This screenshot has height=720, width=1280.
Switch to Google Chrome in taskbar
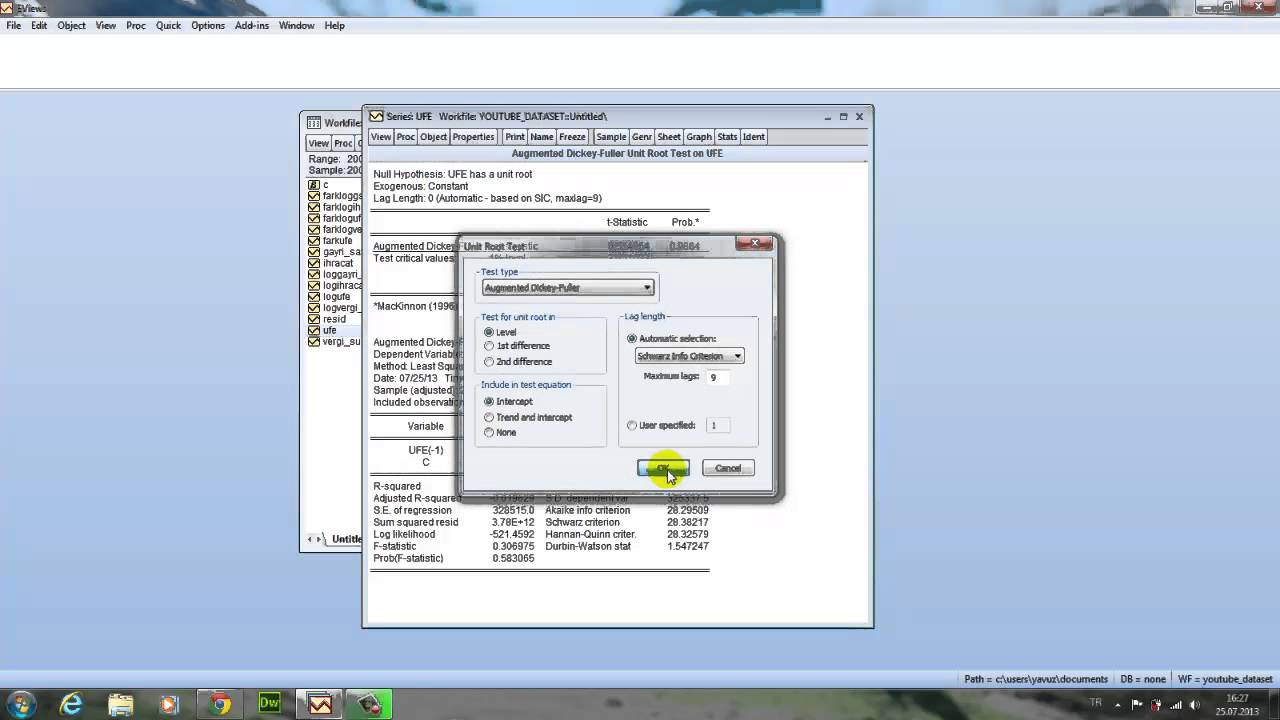(x=220, y=704)
